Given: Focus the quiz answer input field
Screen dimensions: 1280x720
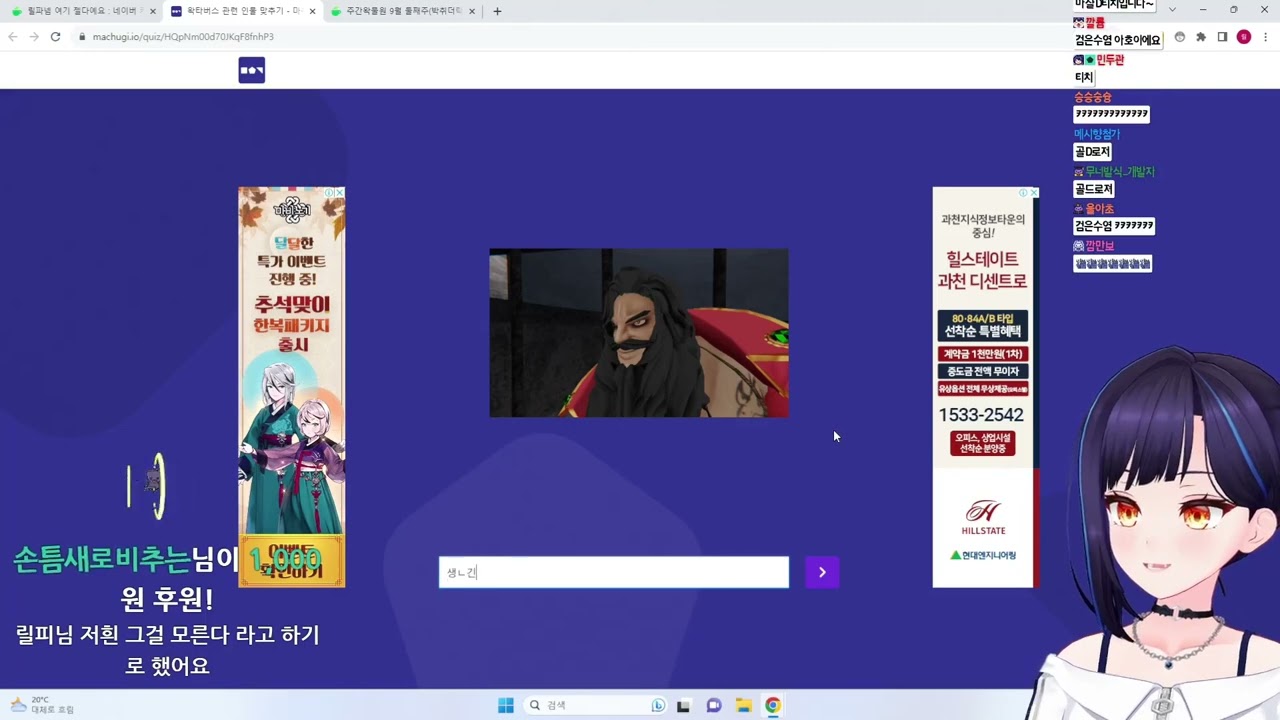Looking at the screenshot, I should point(614,572).
